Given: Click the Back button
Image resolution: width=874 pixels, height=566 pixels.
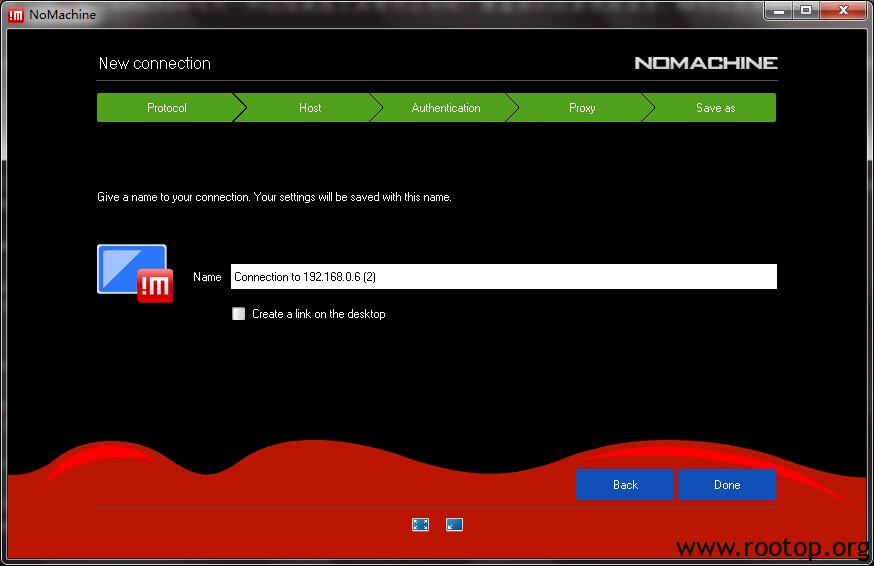Looking at the screenshot, I should (x=625, y=485).
